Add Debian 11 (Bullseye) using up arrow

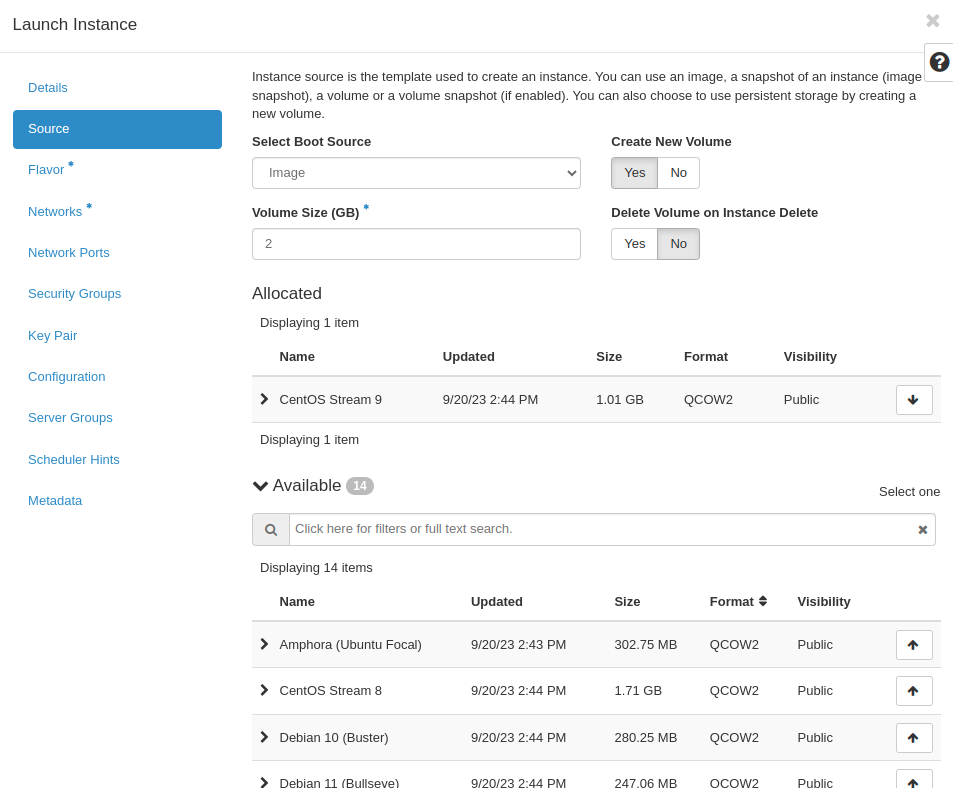pos(913,780)
